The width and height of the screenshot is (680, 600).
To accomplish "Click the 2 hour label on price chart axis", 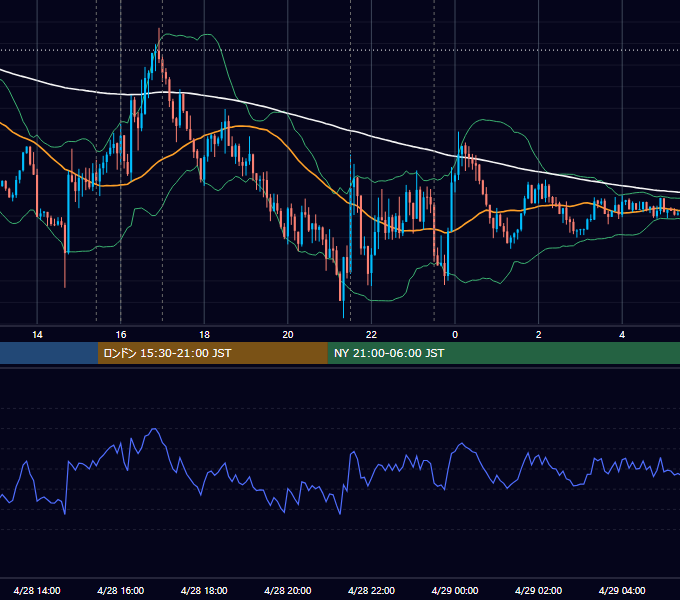I will [539, 335].
